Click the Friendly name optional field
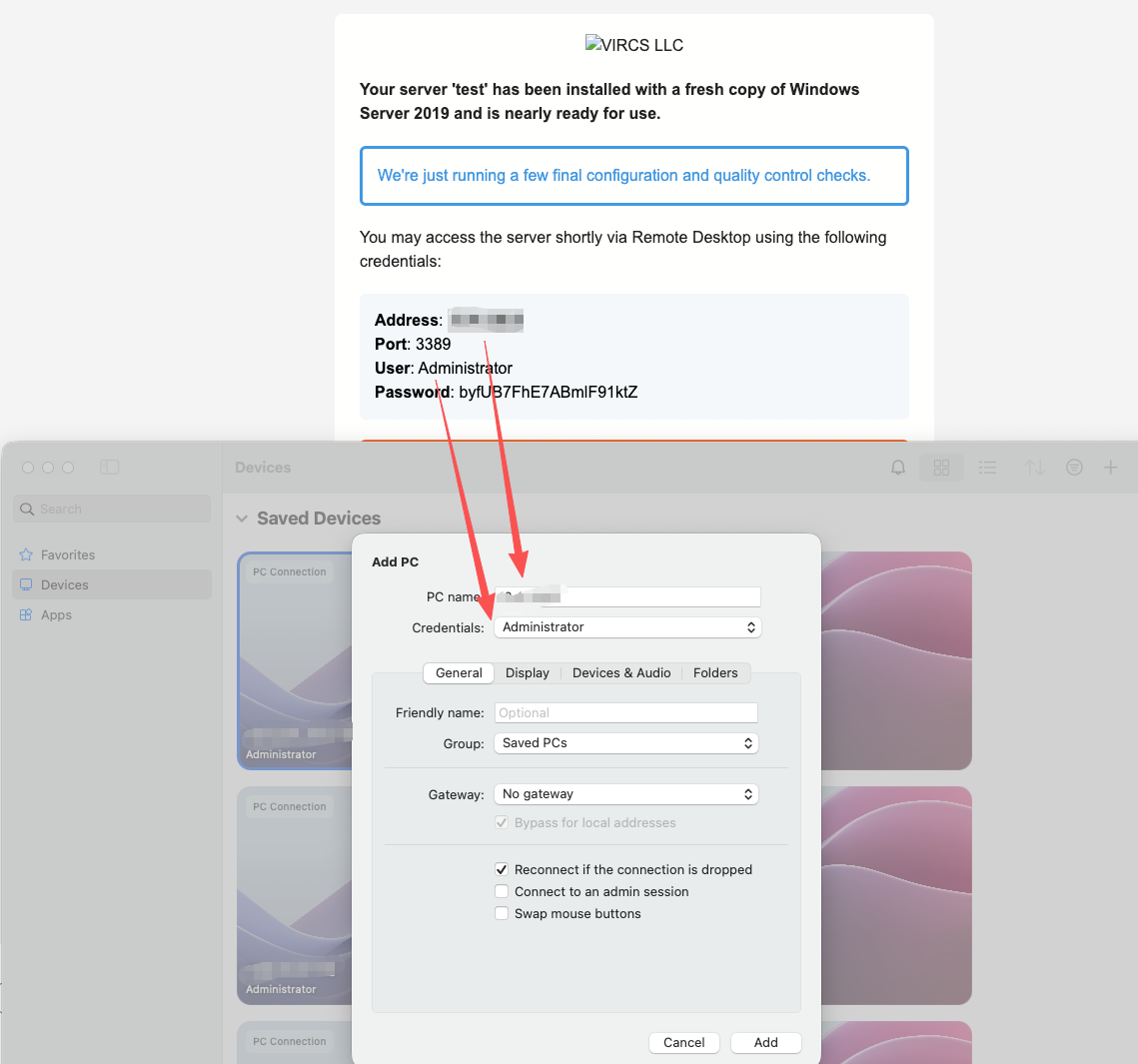1138x1064 pixels. (x=625, y=712)
